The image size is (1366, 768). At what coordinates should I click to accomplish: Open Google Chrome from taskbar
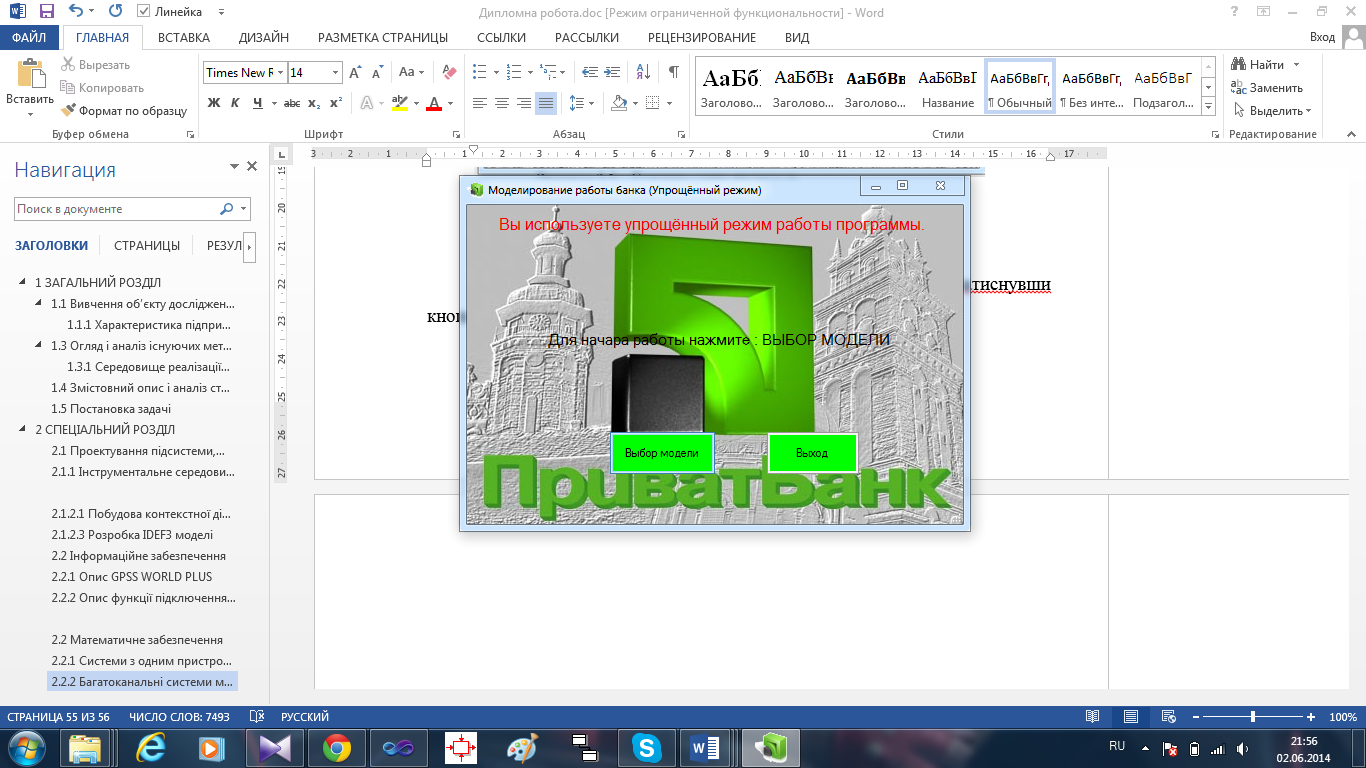[336, 748]
